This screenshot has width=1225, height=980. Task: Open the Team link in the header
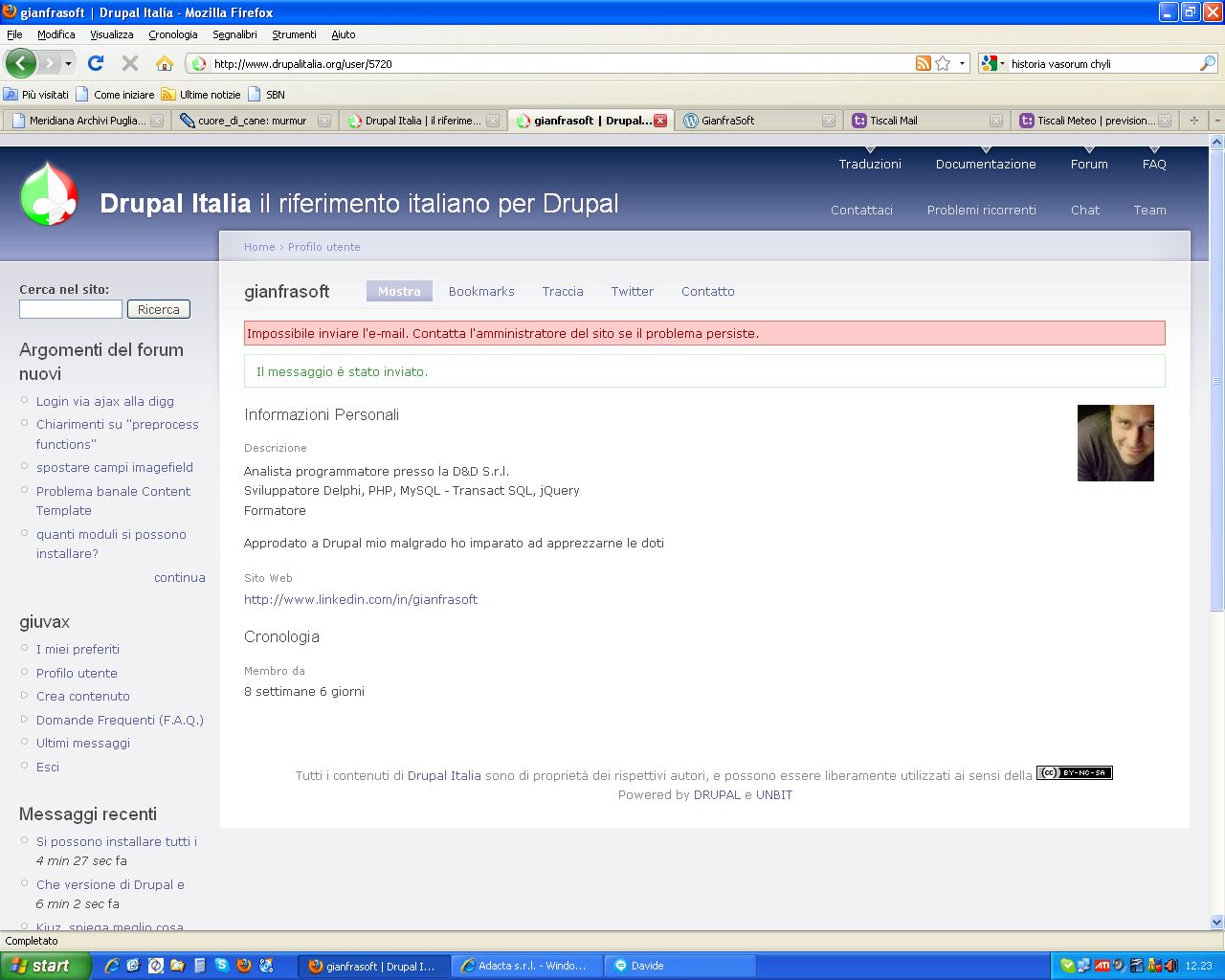tap(1149, 210)
